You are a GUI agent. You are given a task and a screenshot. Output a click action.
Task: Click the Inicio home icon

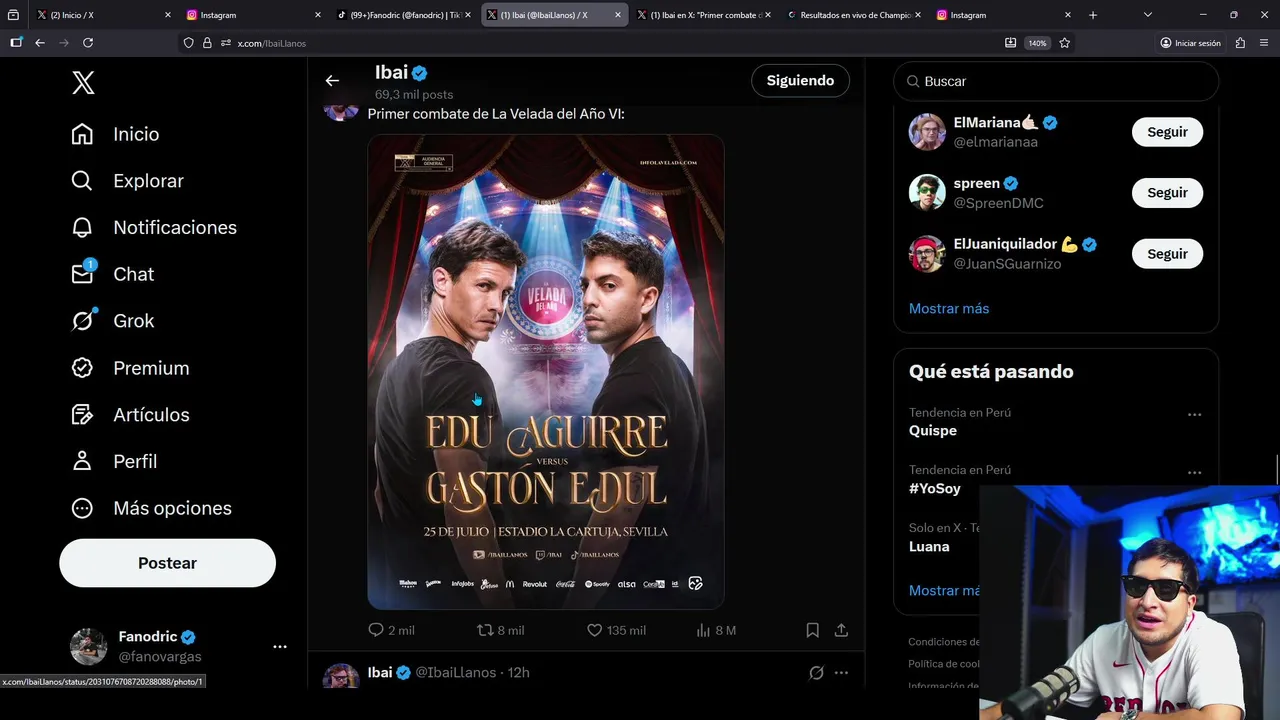click(82, 134)
